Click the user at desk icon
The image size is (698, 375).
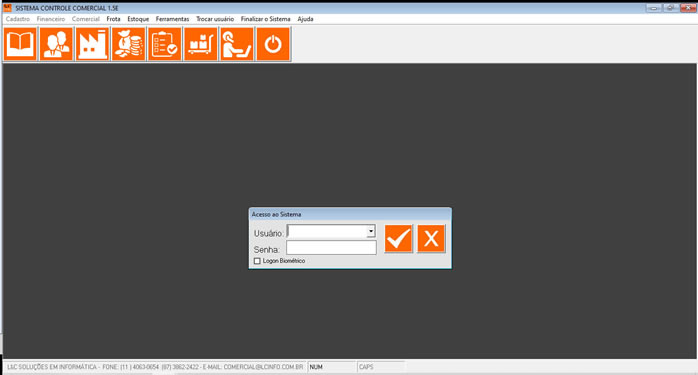237,44
